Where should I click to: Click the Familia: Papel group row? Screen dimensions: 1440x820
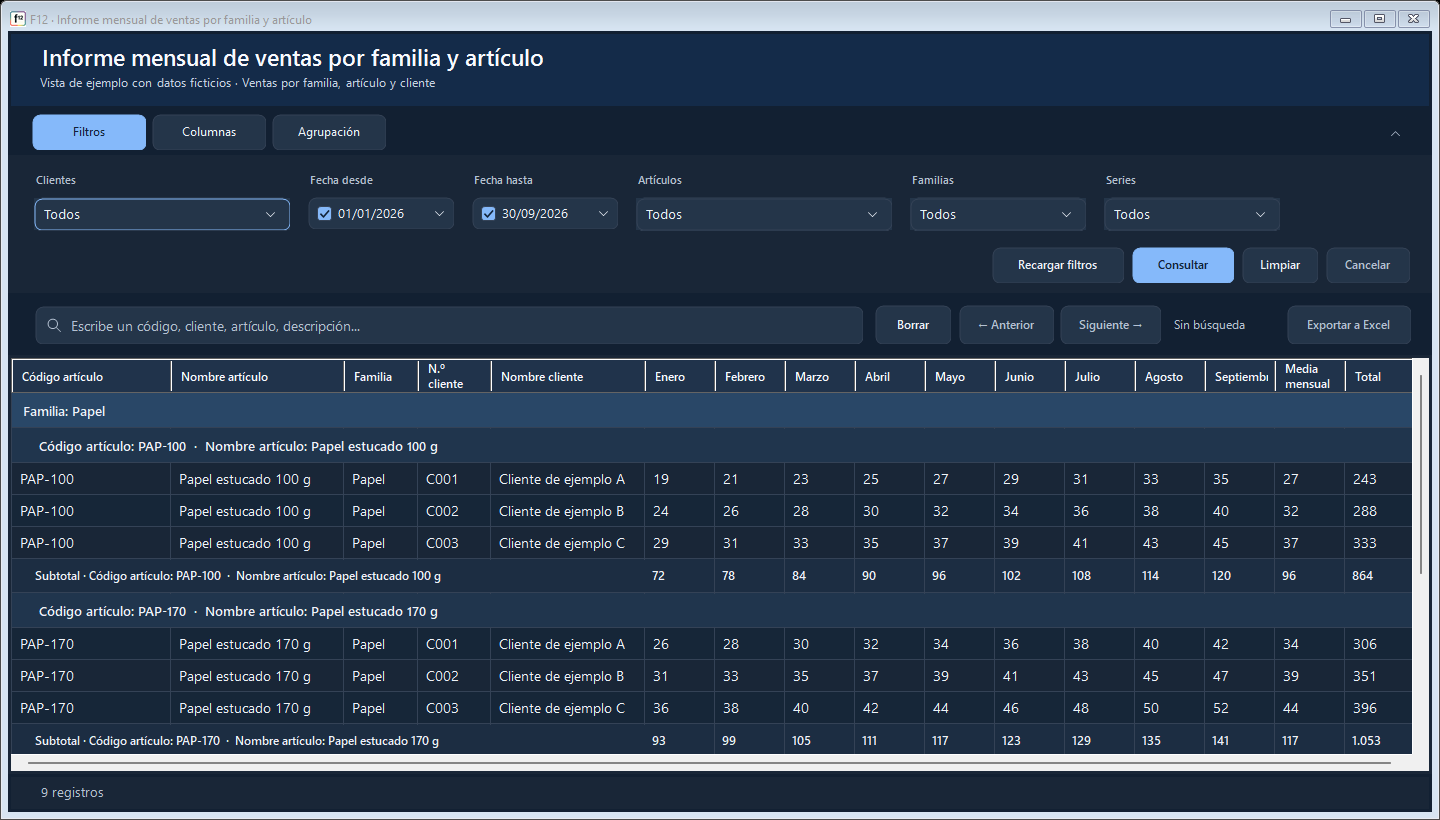click(x=712, y=411)
